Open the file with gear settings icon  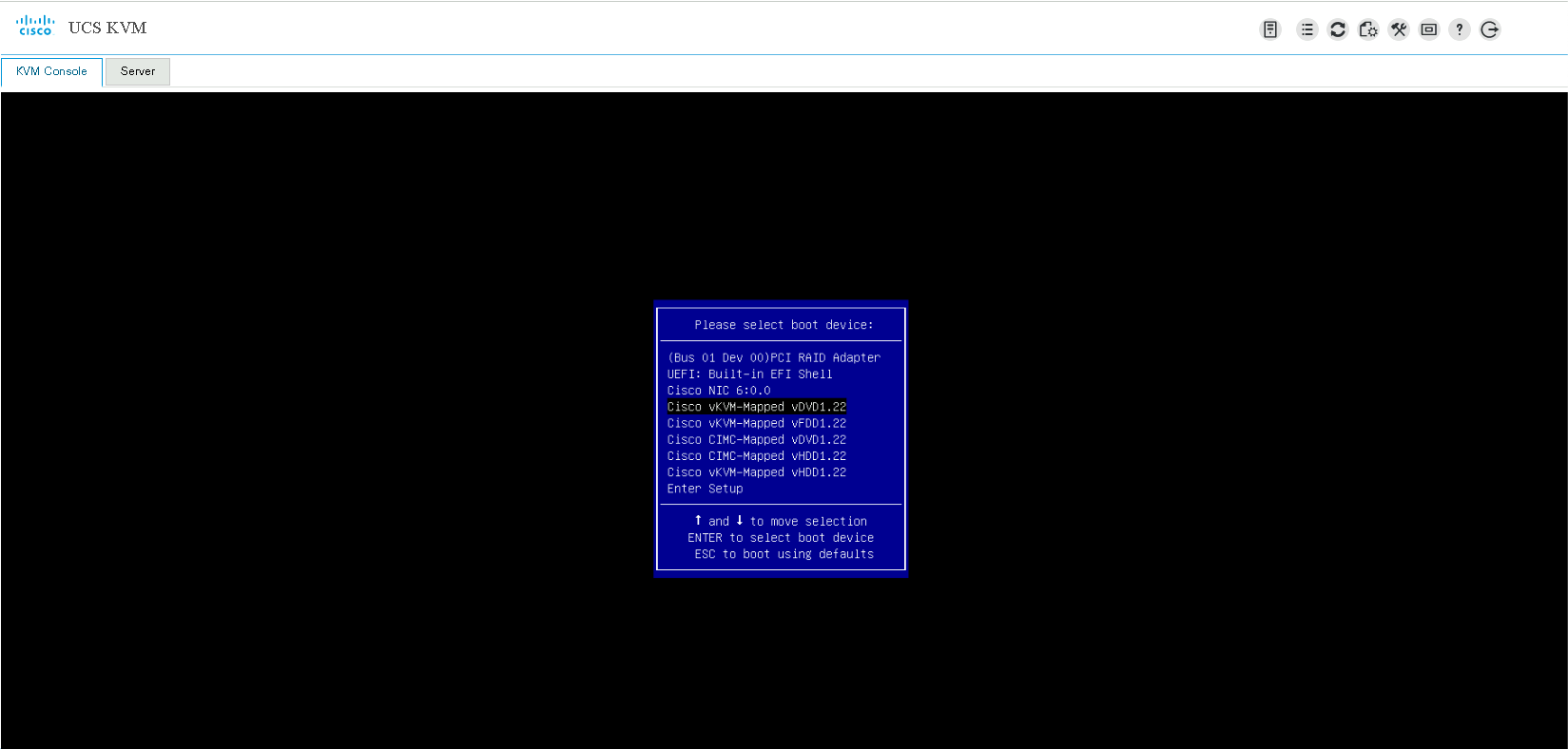[x=1368, y=29]
